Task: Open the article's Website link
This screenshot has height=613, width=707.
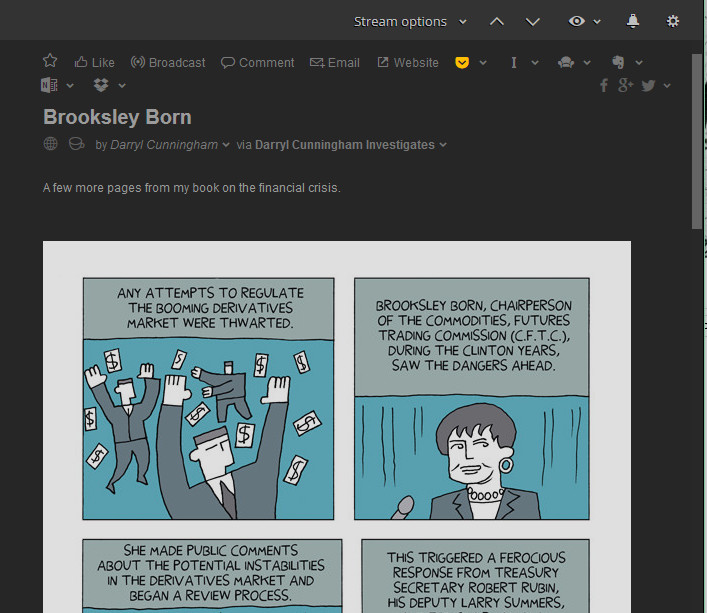Action: click(x=408, y=63)
